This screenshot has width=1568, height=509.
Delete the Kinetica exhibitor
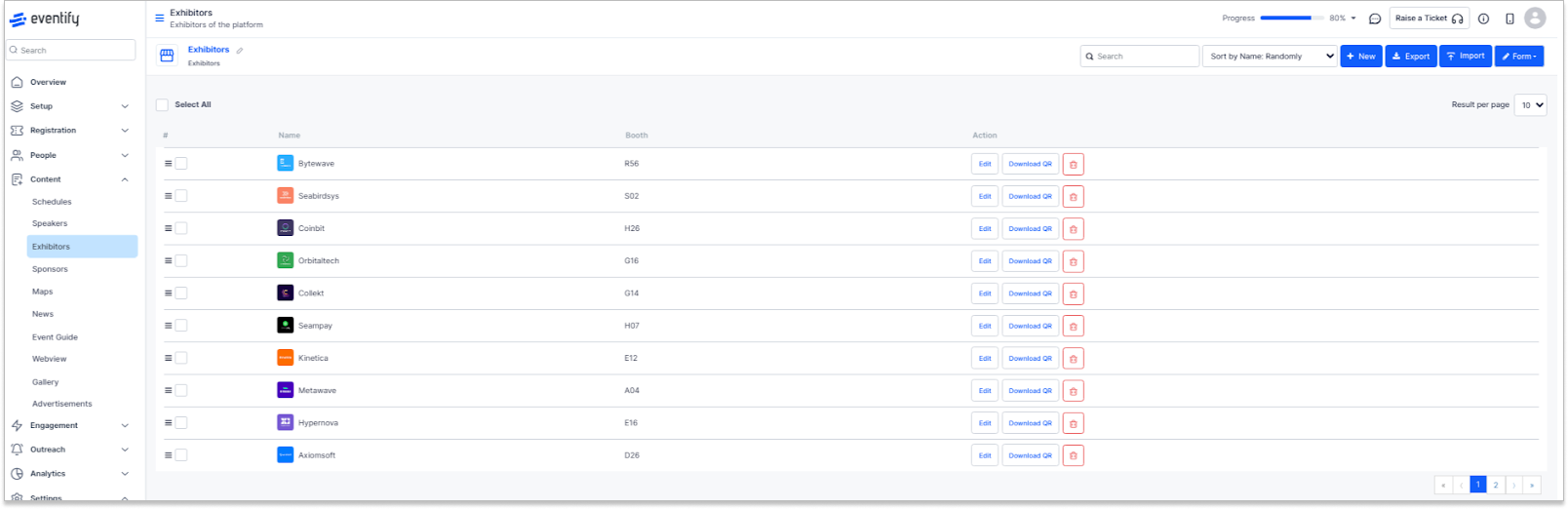tap(1073, 359)
